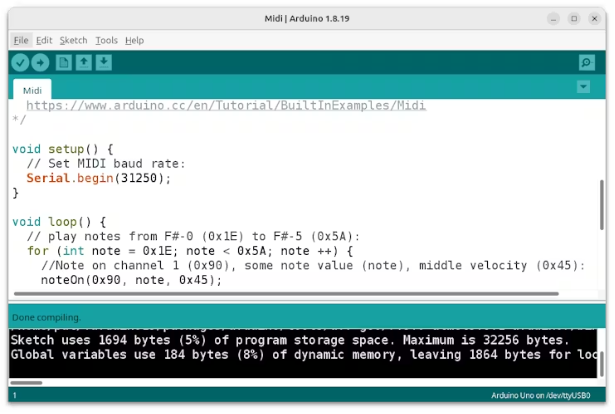The image size is (615, 414).
Task: Click the Verify checkmark icon
Action: click(x=20, y=63)
